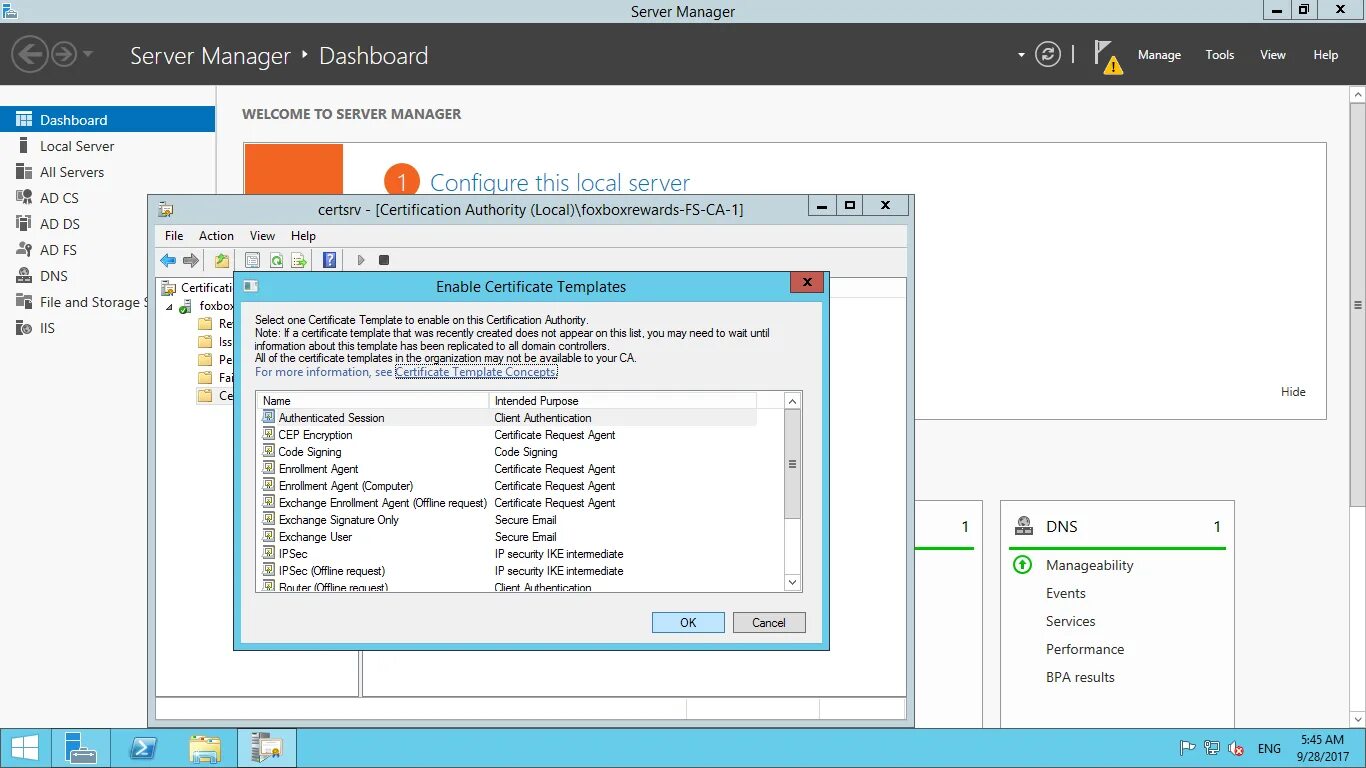Screen dimensions: 1366x768
Task: Open the Action menu in certsrv
Action: point(216,235)
